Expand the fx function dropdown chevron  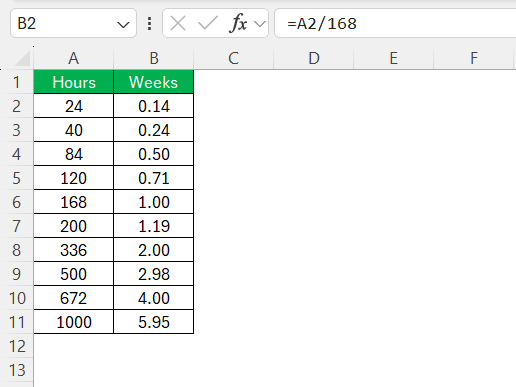point(260,24)
